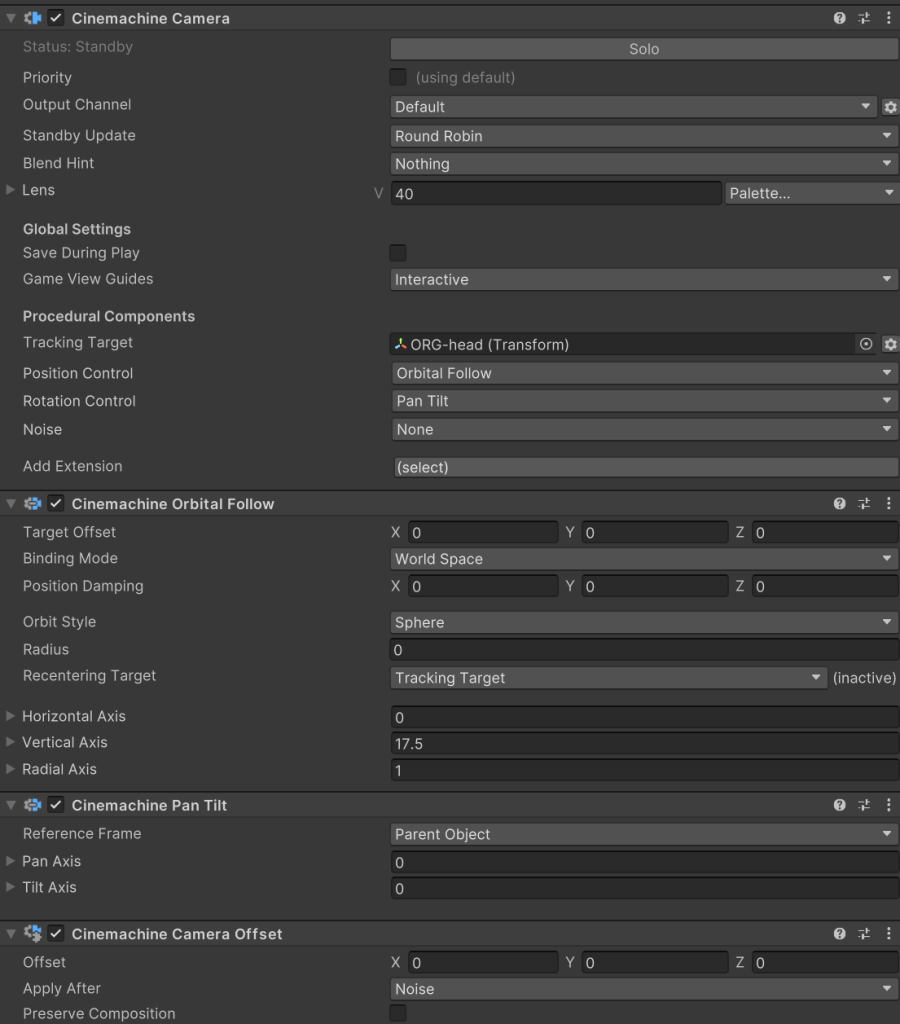Viewport: 900px width, 1024px height.
Task: Open the Binding Mode dropdown
Action: (x=644, y=559)
